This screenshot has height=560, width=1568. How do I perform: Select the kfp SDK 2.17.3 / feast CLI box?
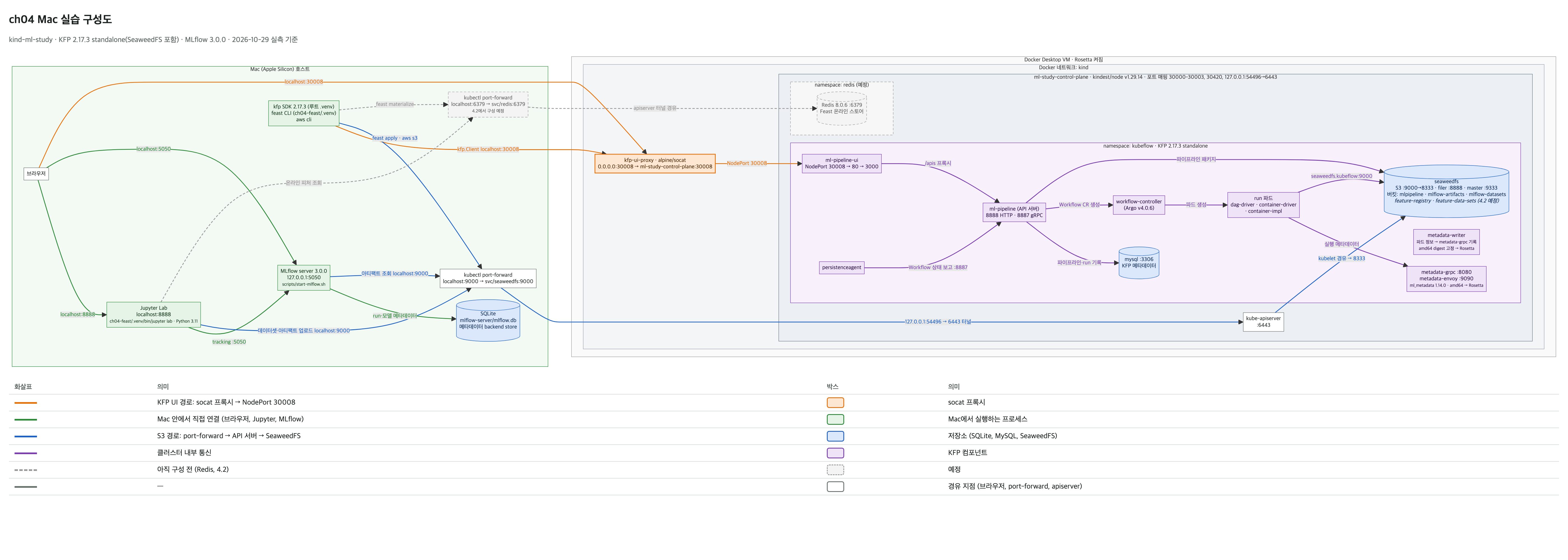(x=304, y=113)
